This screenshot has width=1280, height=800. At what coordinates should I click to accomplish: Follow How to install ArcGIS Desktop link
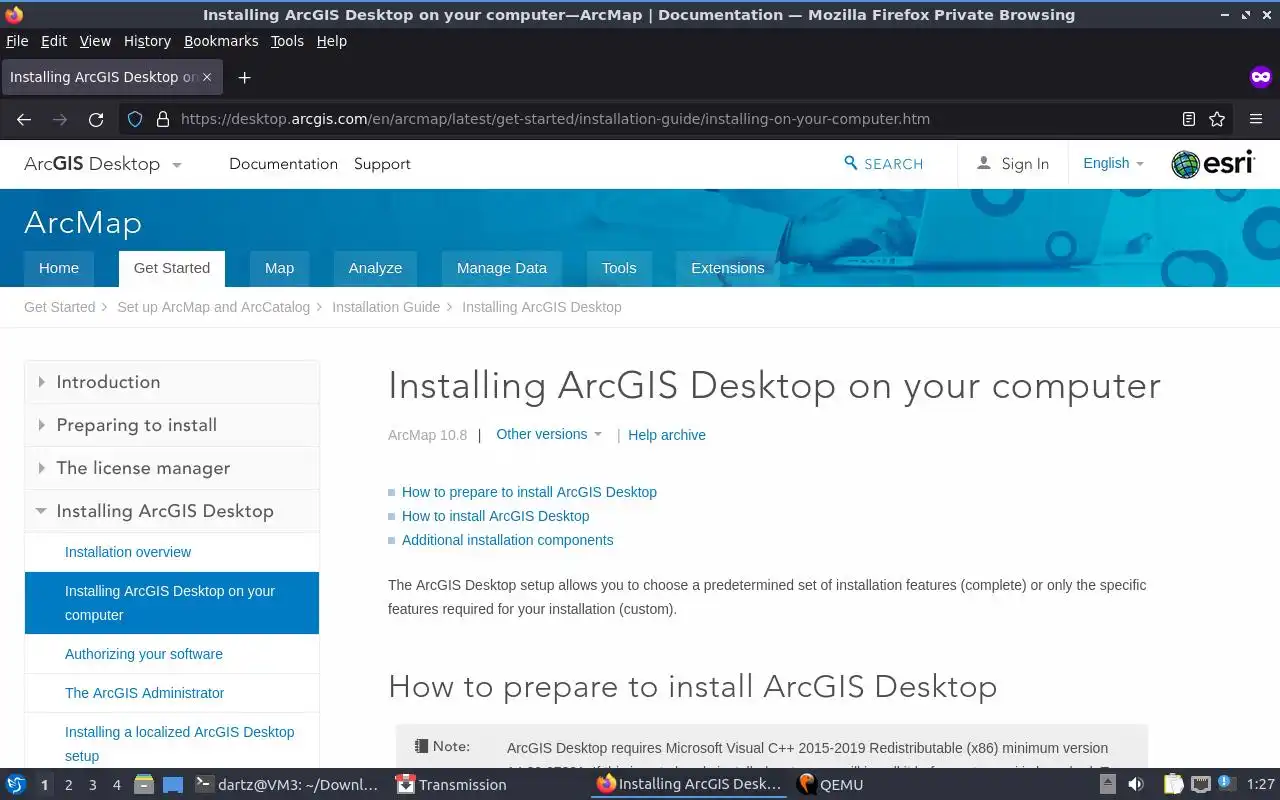pyautogui.click(x=496, y=516)
